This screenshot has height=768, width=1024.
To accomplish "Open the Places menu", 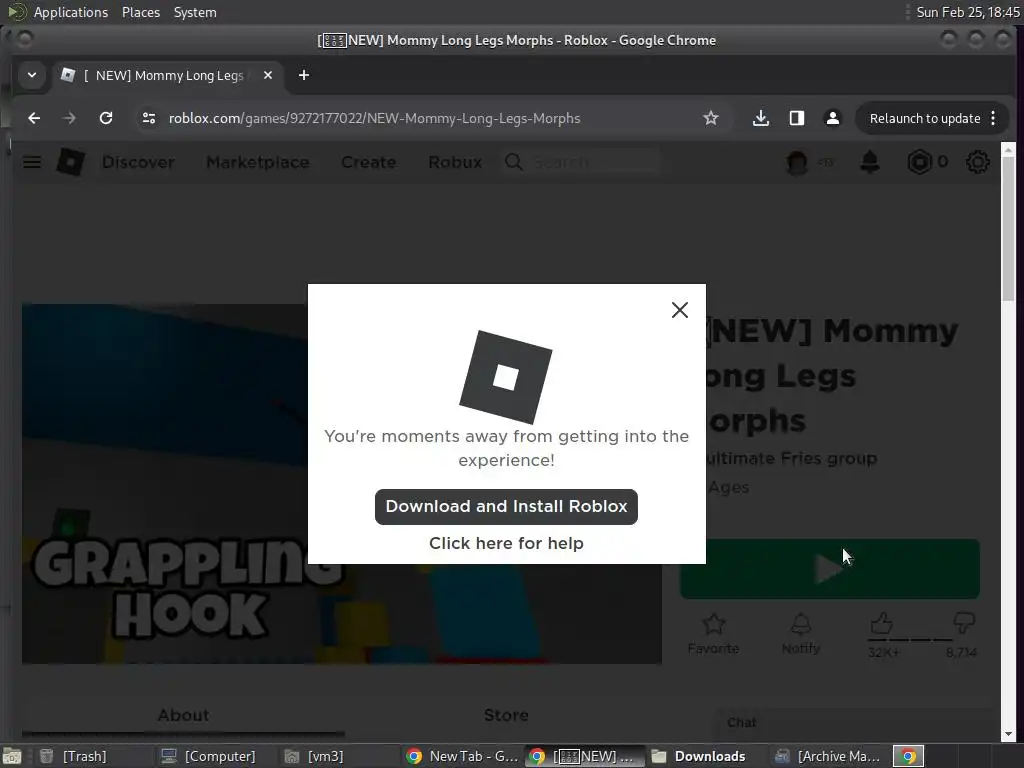I will [140, 12].
